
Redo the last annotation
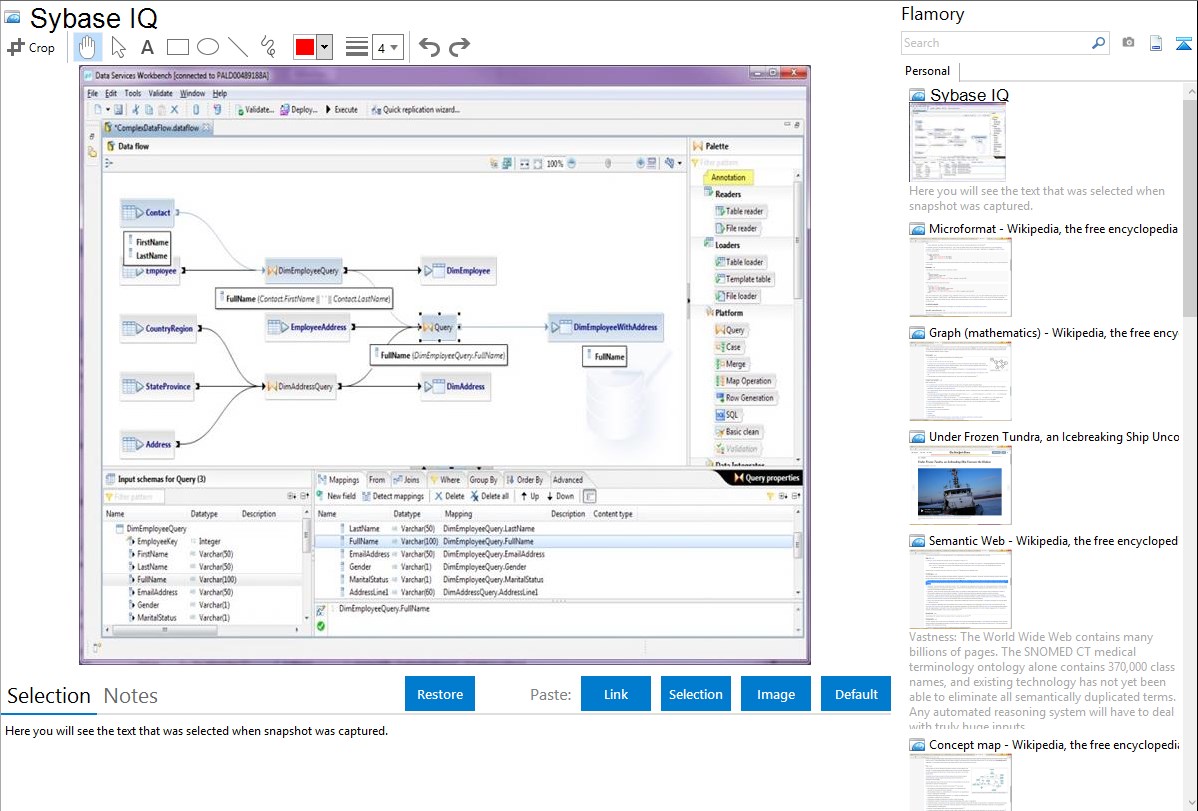pyautogui.click(x=459, y=47)
